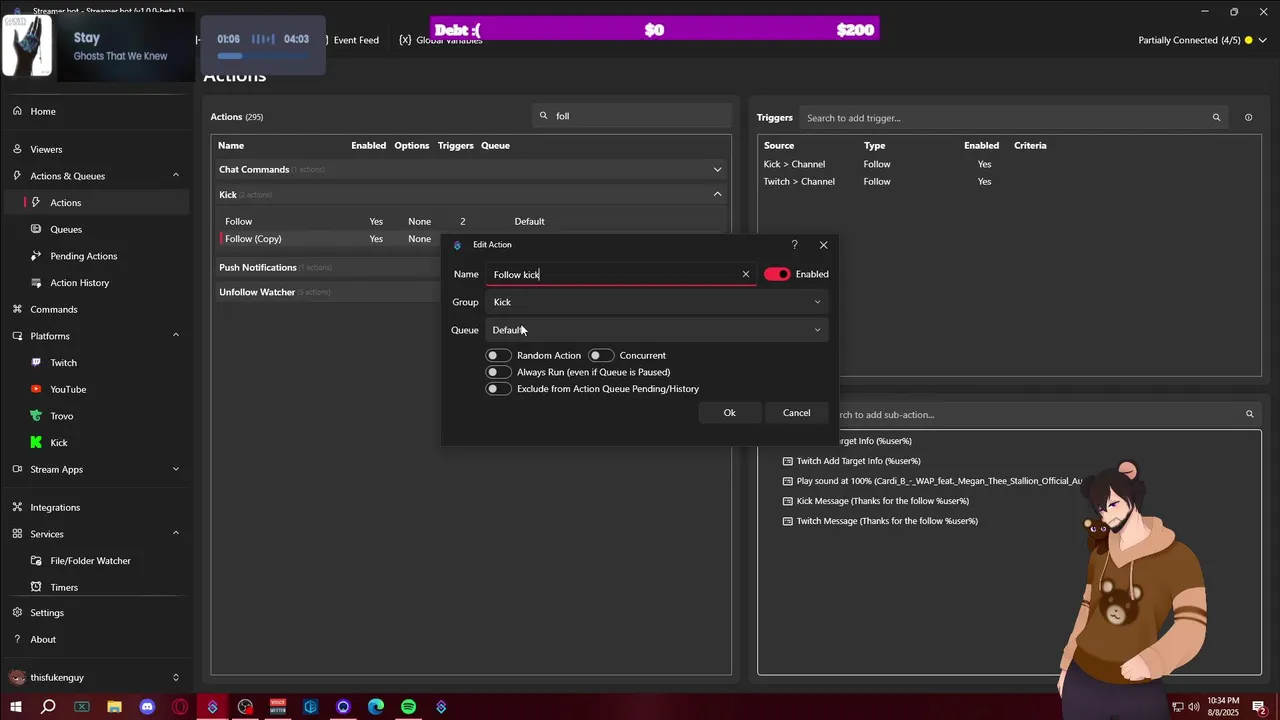Open the Group dropdown set to Kick
Viewport: 1280px width, 720px height.
[657, 302]
